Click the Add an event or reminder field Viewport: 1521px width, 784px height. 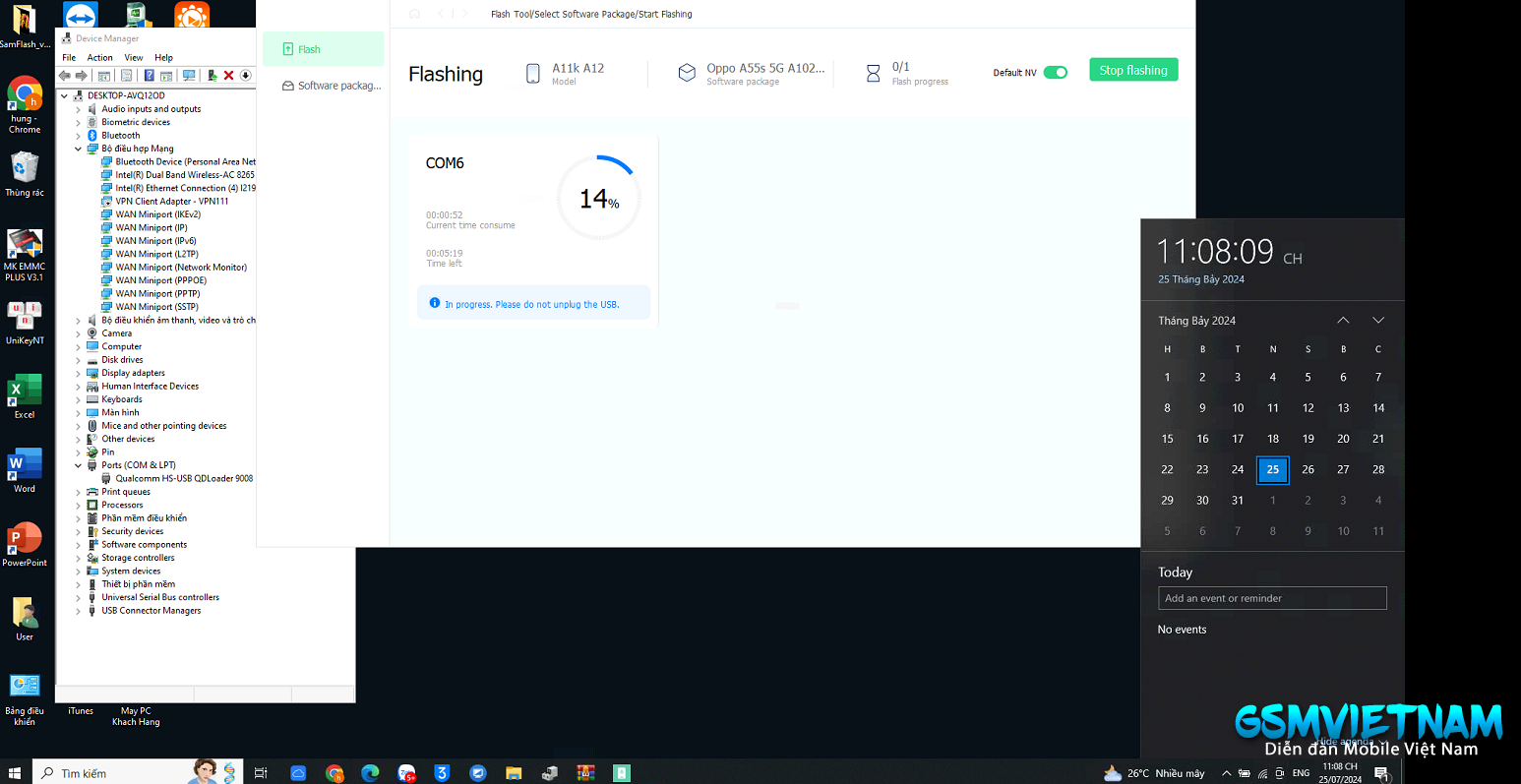click(x=1272, y=598)
